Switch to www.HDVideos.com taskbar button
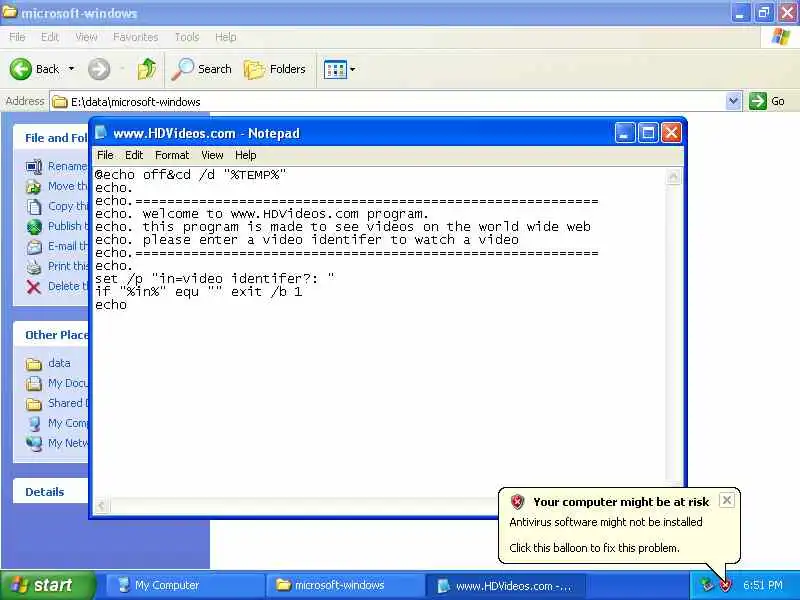The width and height of the screenshot is (800, 600). click(505, 585)
